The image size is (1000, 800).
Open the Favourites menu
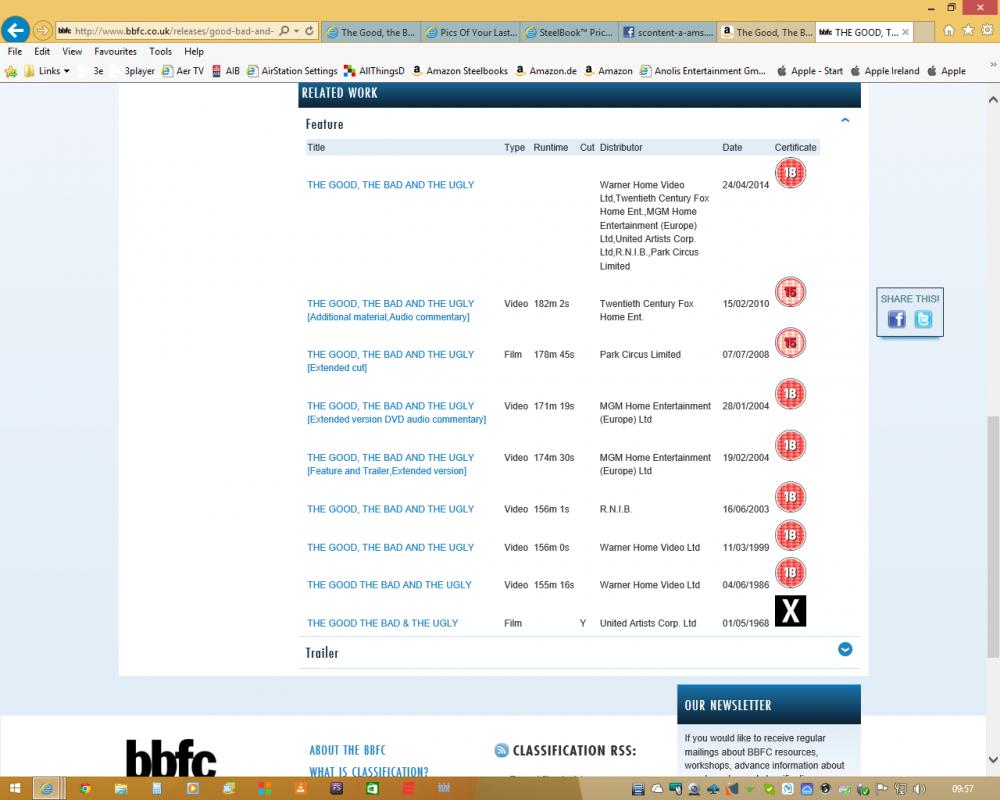point(115,52)
